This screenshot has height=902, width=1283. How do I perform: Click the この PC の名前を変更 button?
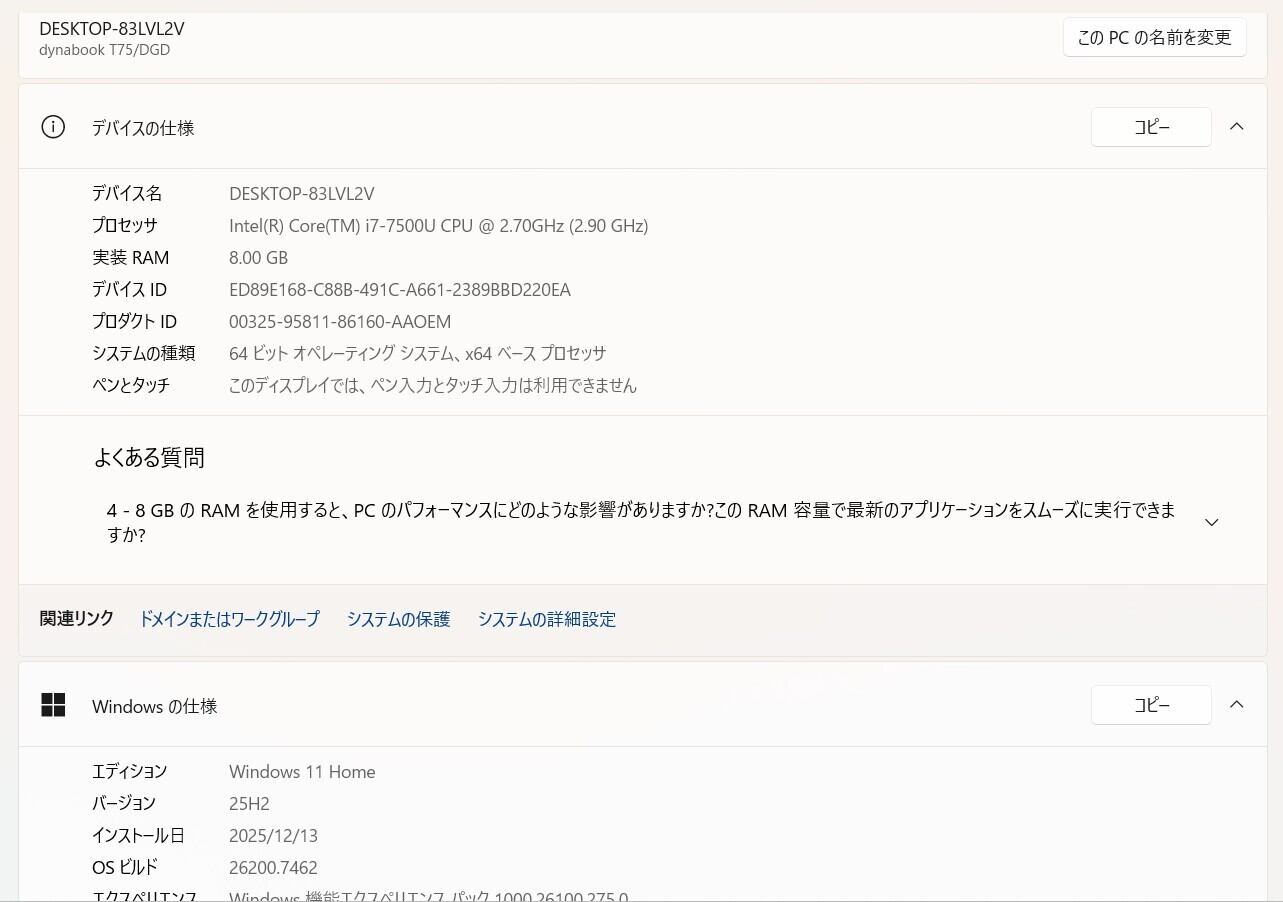pos(1155,37)
